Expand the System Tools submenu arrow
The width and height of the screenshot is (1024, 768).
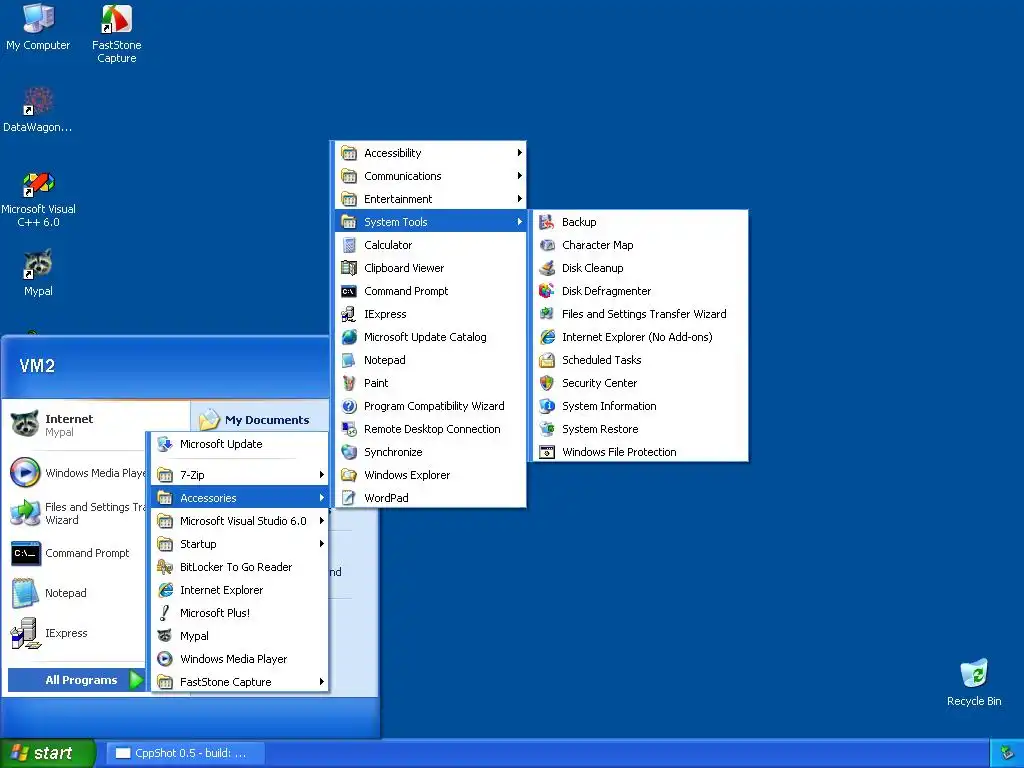coord(519,222)
